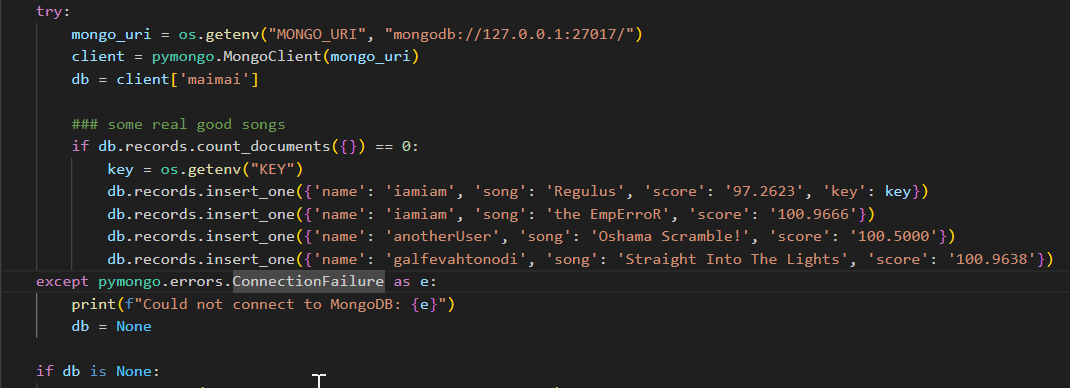Viewport: 1070px width, 388px height.
Task: Click the "KEY" environment variable string
Action: [277, 169]
